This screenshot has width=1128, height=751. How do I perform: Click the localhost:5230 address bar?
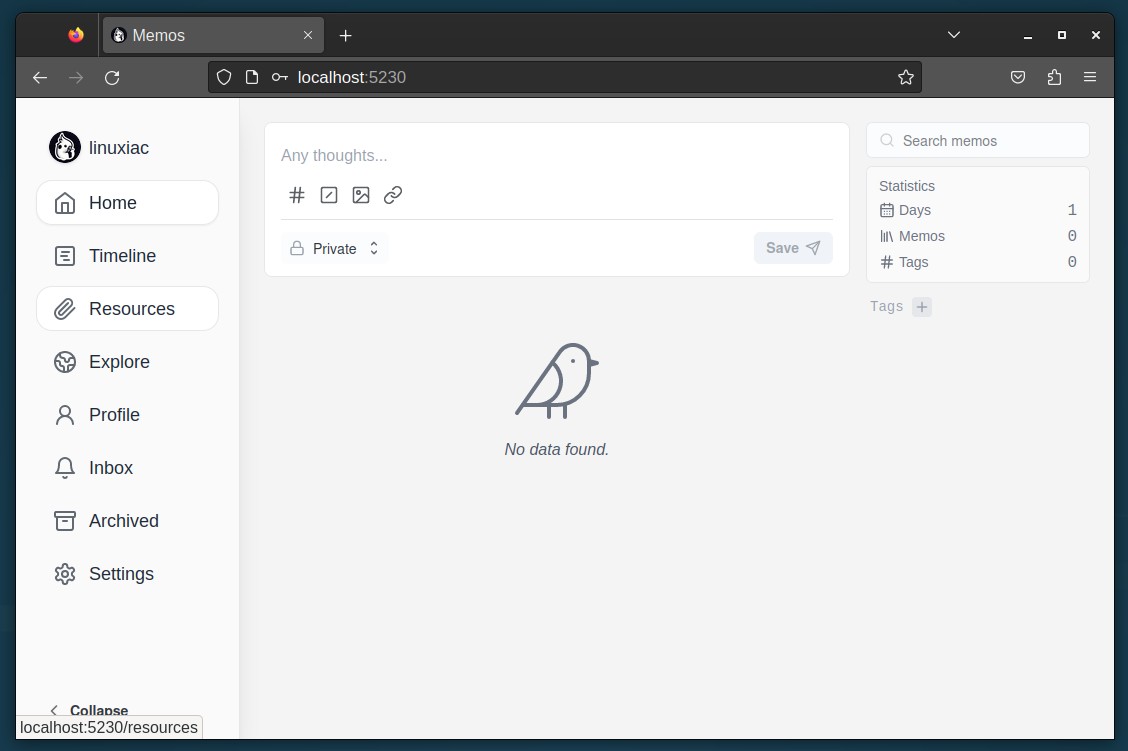567,78
